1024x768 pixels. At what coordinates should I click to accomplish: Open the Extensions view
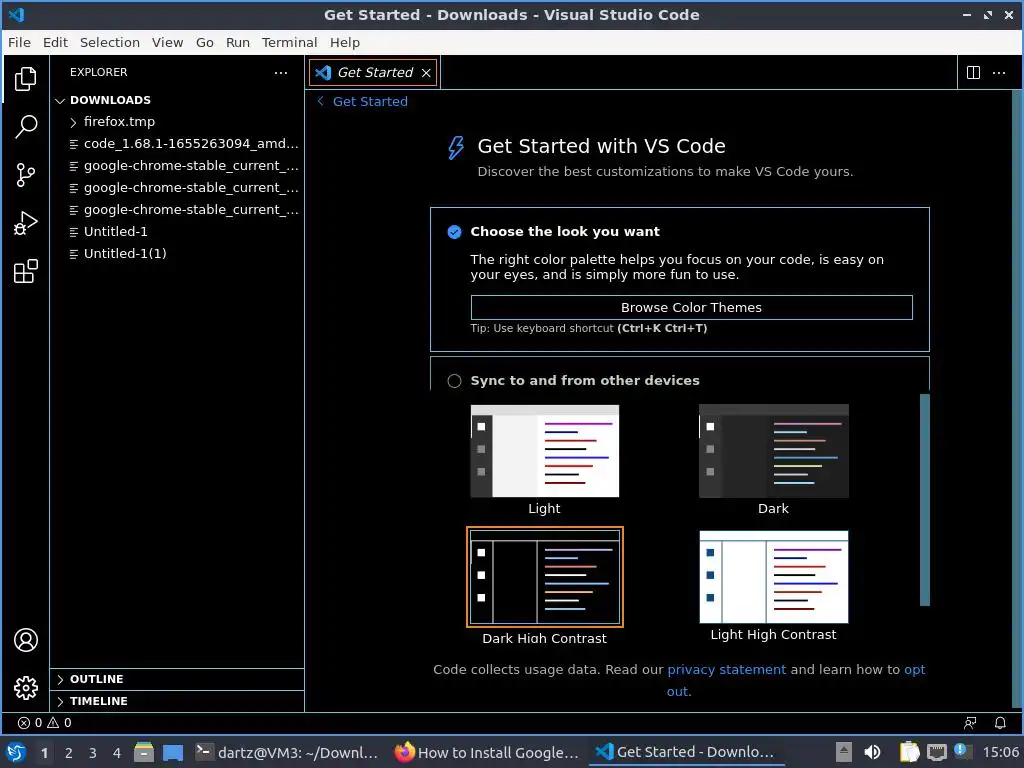coord(25,272)
